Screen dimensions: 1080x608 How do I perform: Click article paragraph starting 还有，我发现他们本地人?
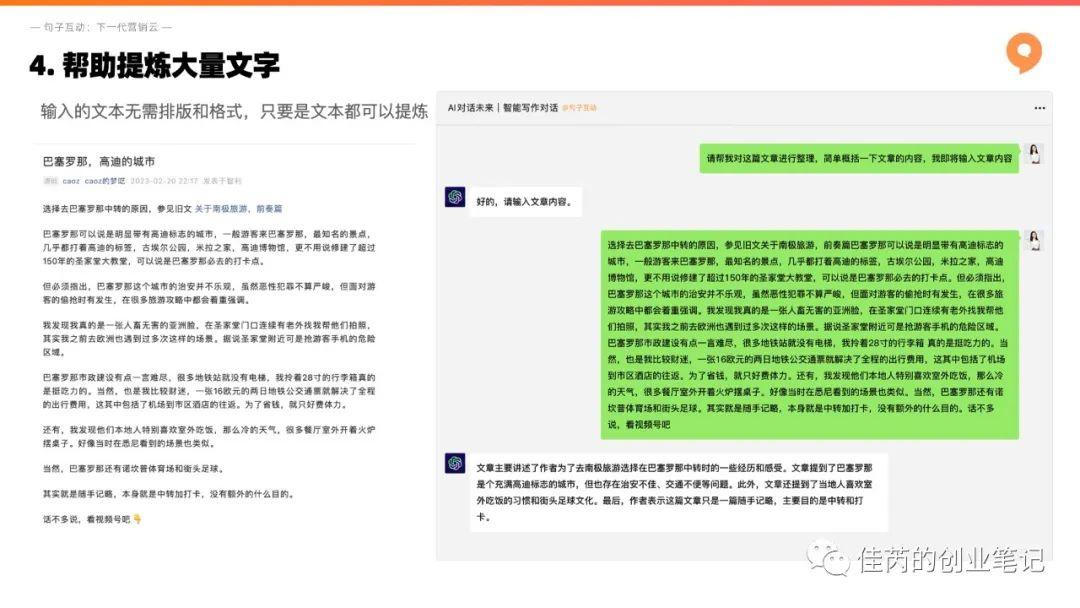click(x=209, y=437)
